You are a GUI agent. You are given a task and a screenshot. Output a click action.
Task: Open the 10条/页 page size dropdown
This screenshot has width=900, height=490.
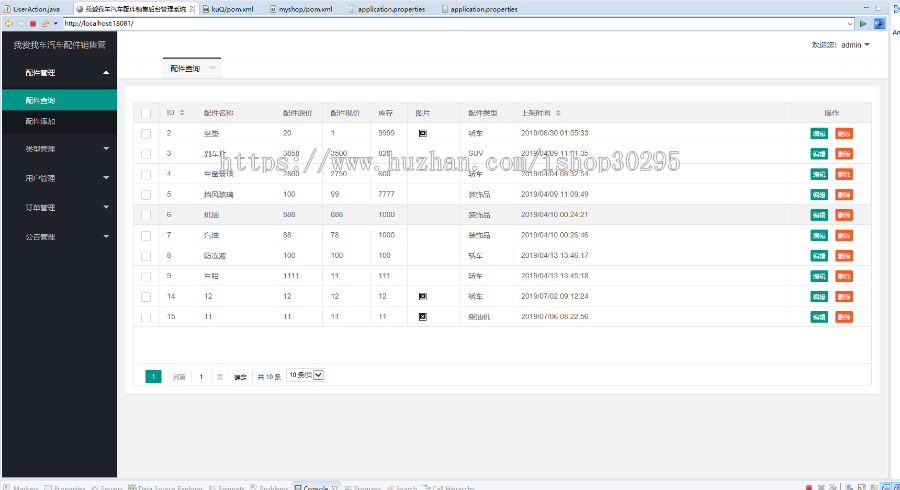pos(305,375)
